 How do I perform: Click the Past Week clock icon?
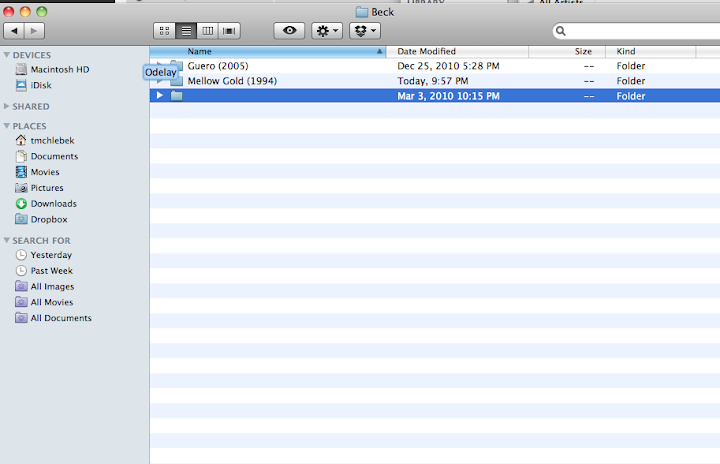[x=21, y=271]
